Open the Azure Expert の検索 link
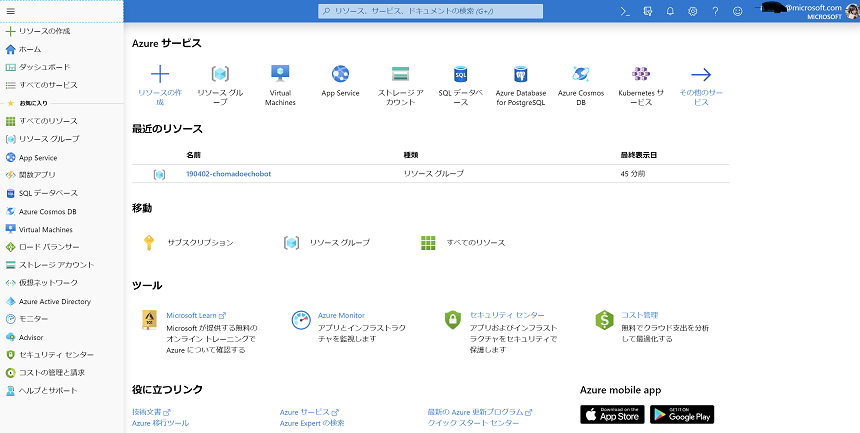The image size is (860, 433). (312, 423)
